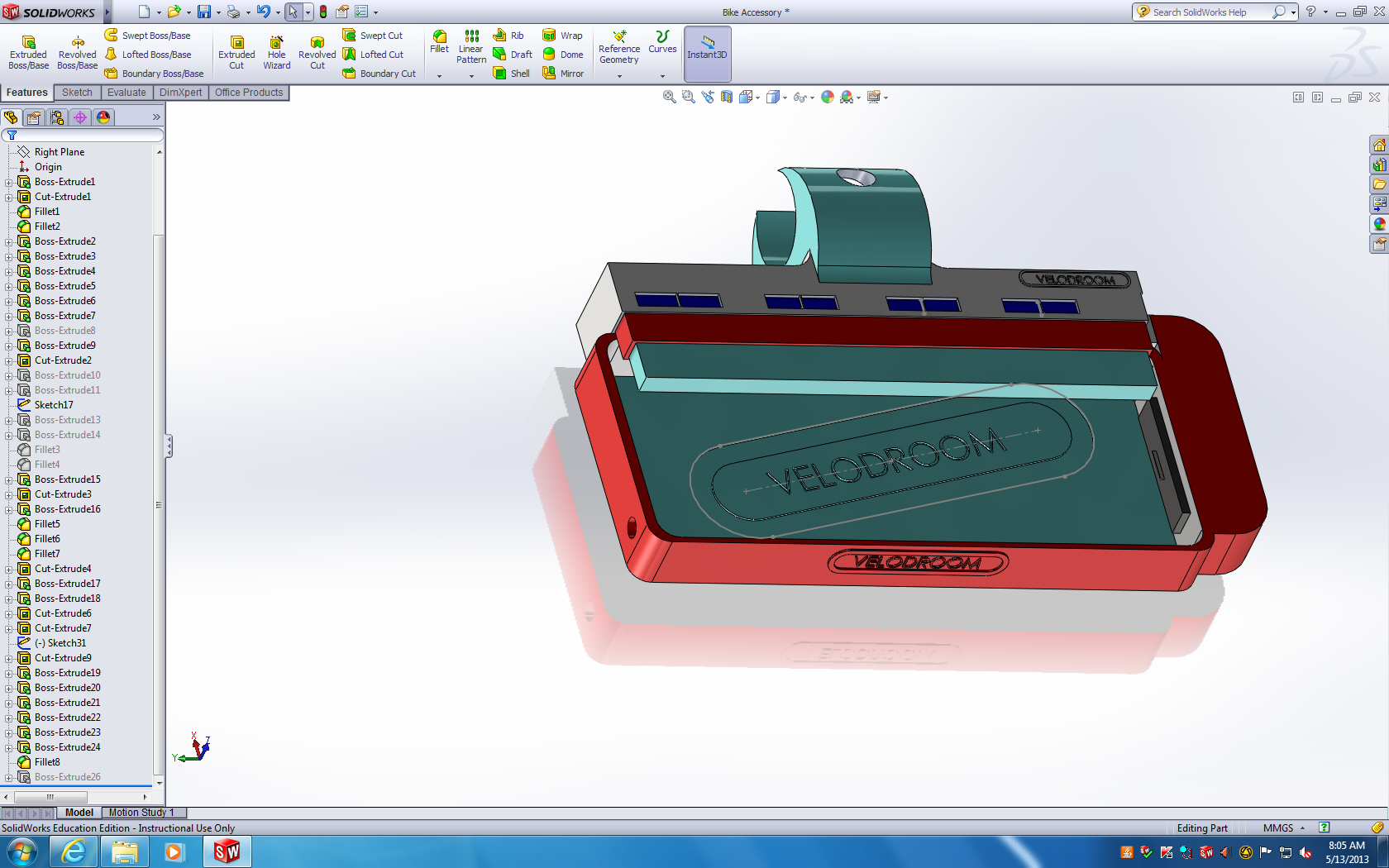Select the Revolved Boss/Base tool
This screenshot has width=1389, height=868.
pyautogui.click(x=78, y=53)
